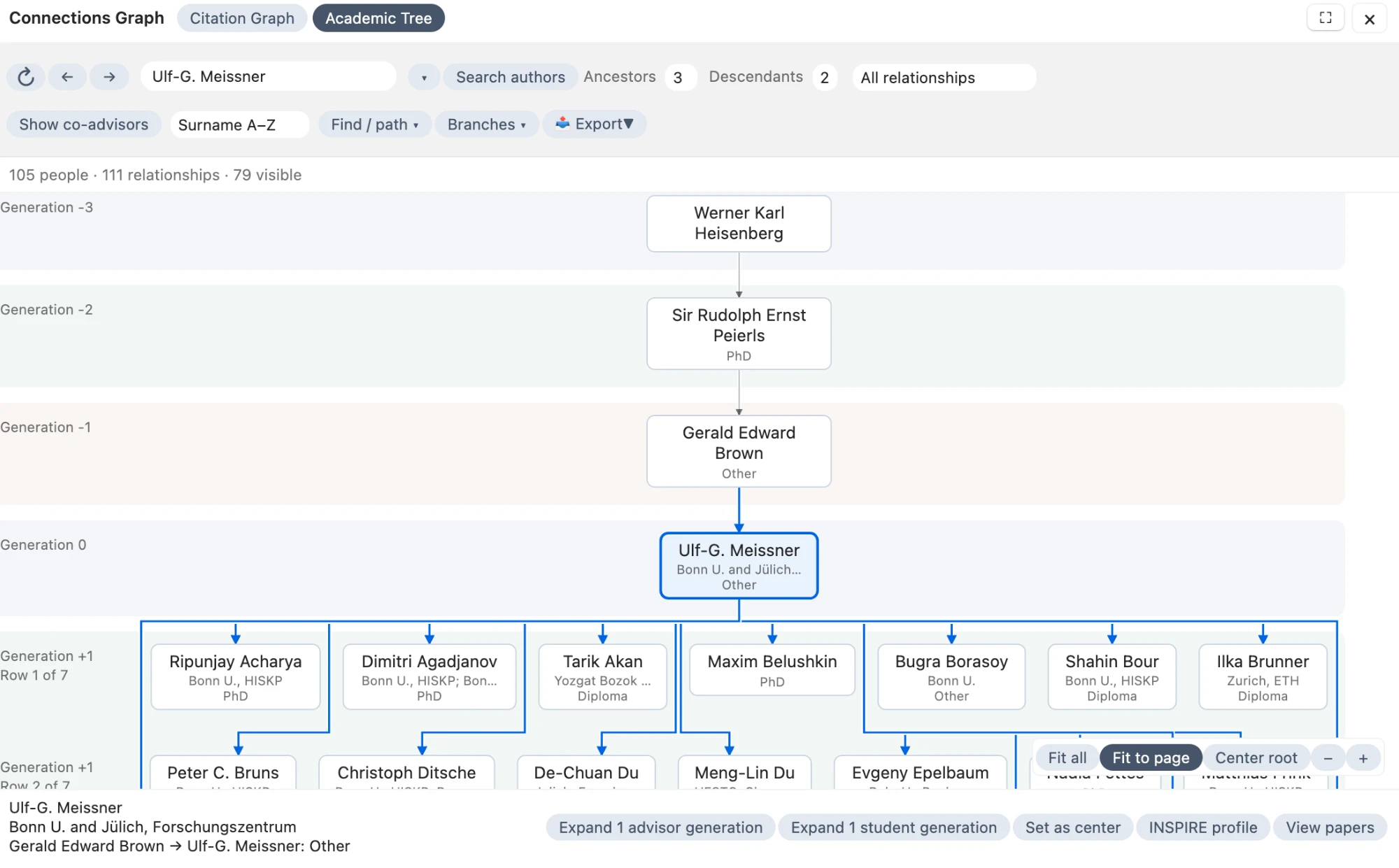Select the Shahin Bour node
The height and width of the screenshot is (868, 1399).
point(1112,676)
